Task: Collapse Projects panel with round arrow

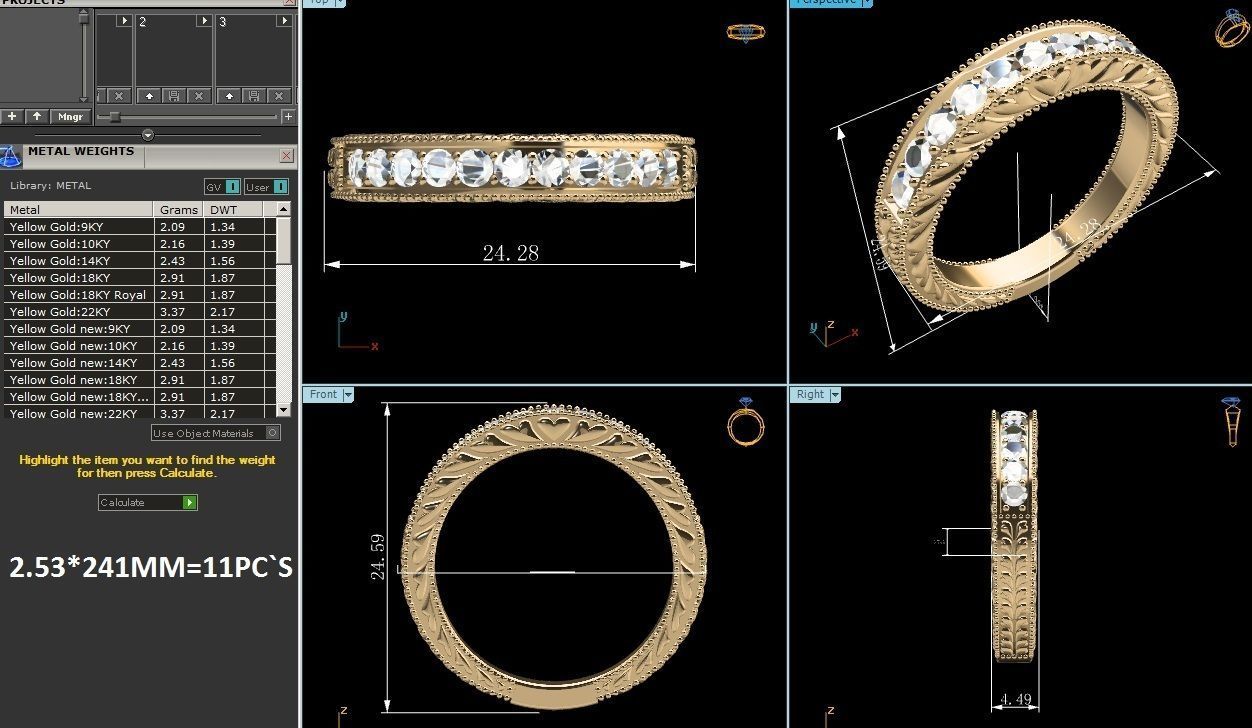Action: point(148,135)
